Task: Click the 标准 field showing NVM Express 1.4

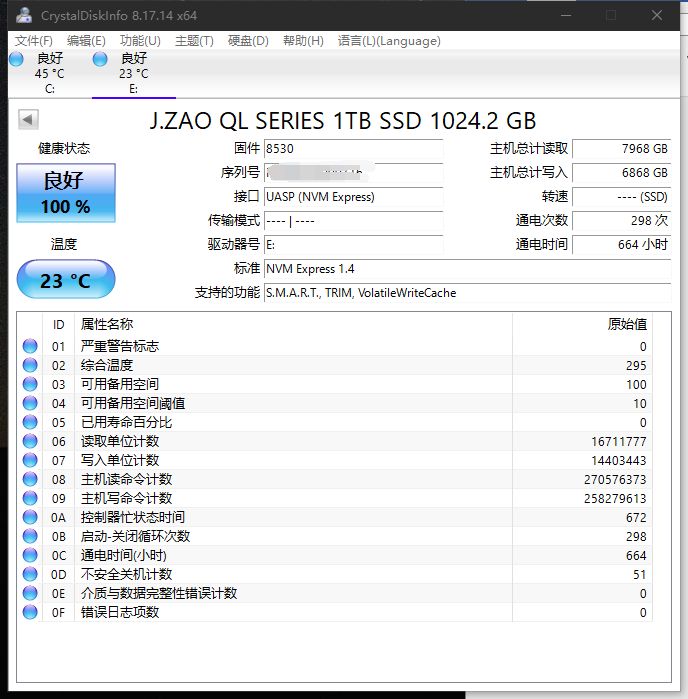Action: [467, 269]
